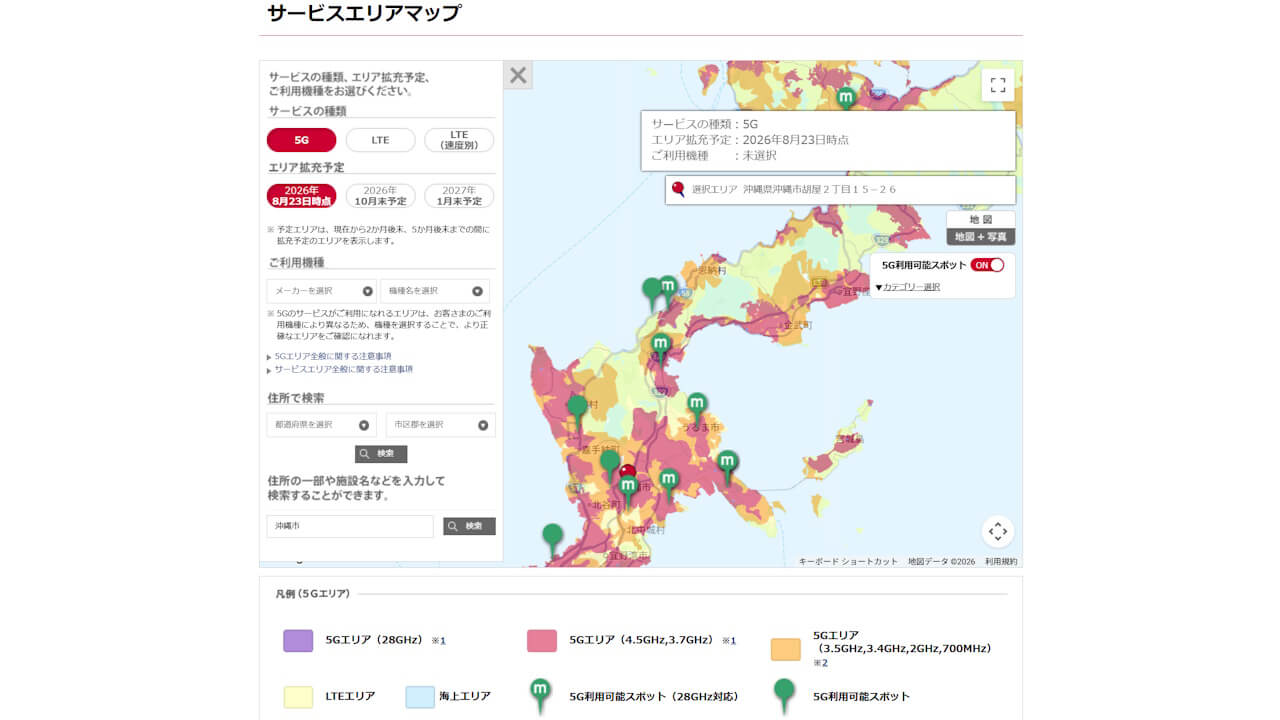Open the 都道府県を選択 dropdown
Image resolution: width=1280 pixels, height=720 pixels.
(x=322, y=425)
